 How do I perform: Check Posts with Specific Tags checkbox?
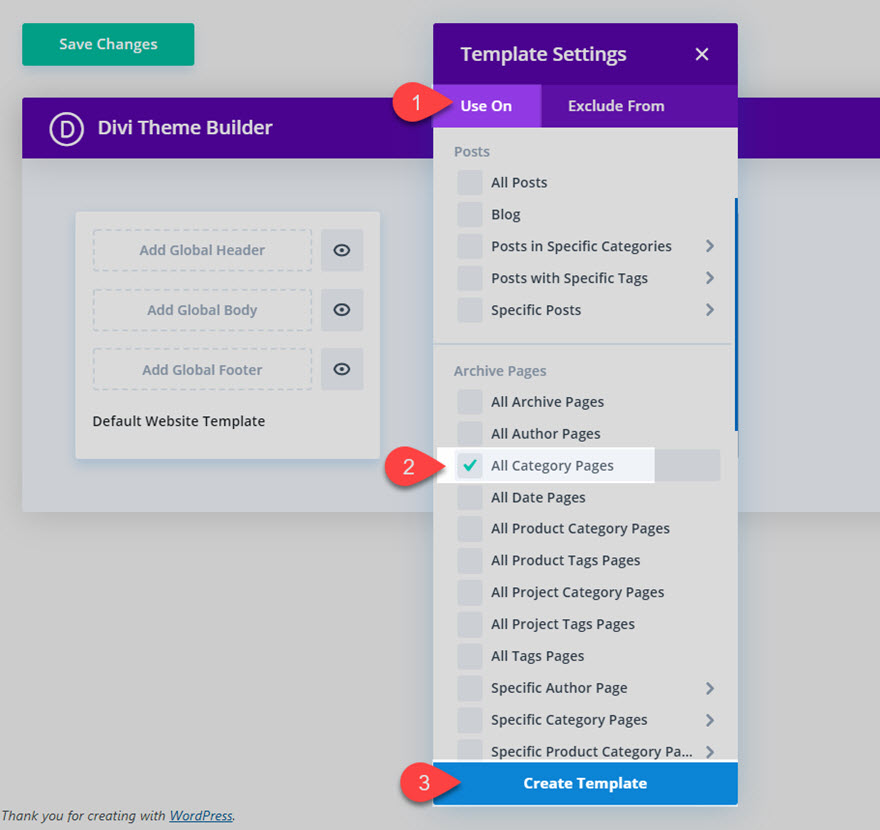point(469,278)
